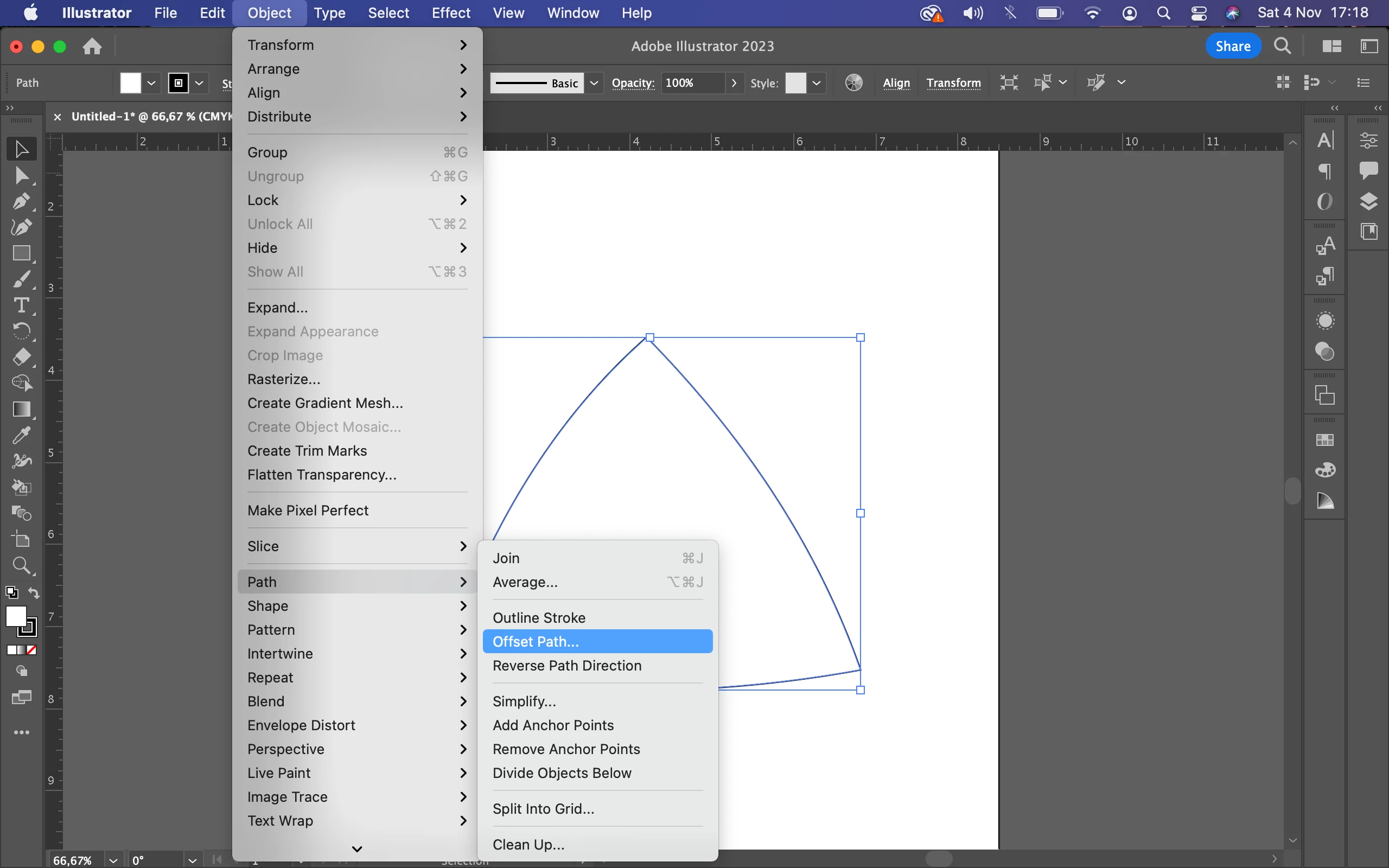This screenshot has height=868, width=1389.
Task: Open the Transform panel link
Action: coord(953,82)
